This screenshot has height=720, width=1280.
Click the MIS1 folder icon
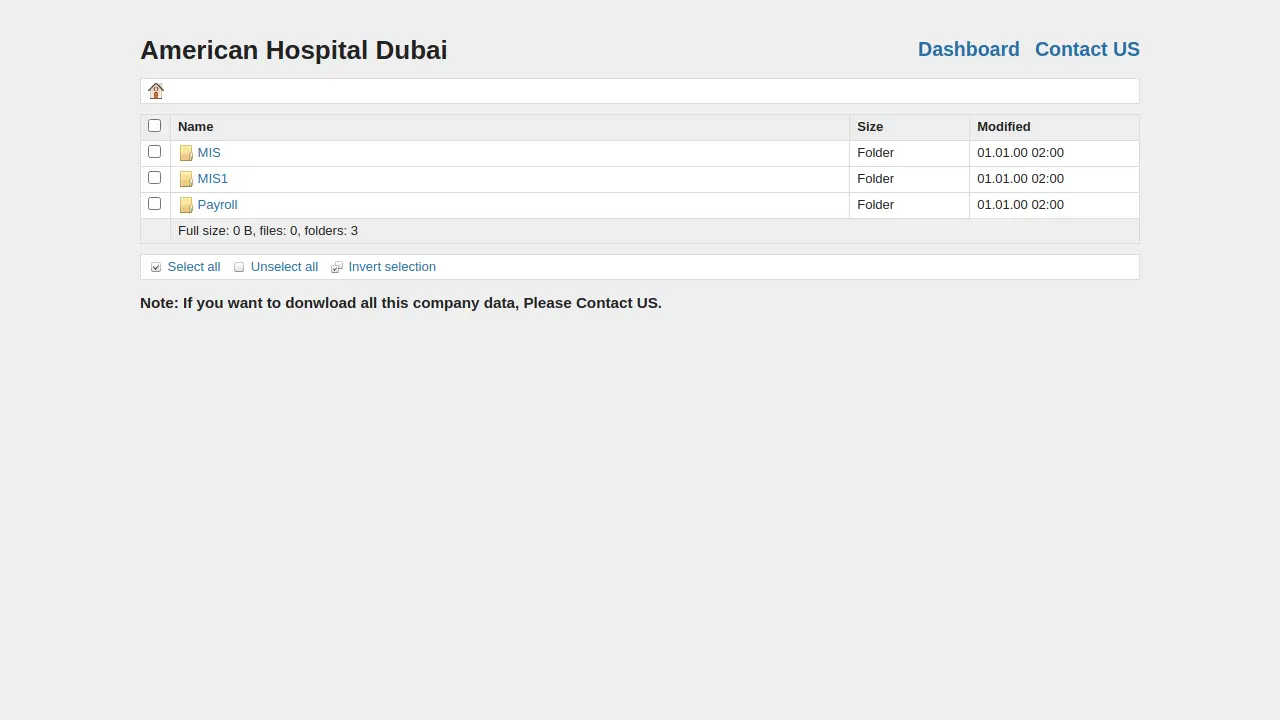pyautogui.click(x=186, y=179)
